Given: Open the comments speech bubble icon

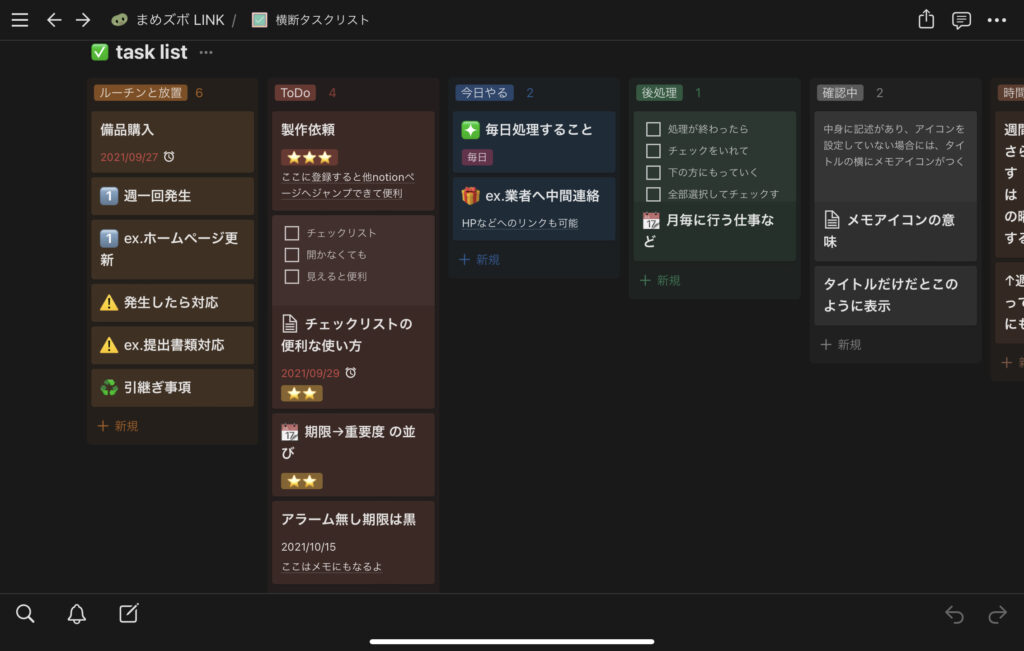Looking at the screenshot, I should click(x=961, y=20).
